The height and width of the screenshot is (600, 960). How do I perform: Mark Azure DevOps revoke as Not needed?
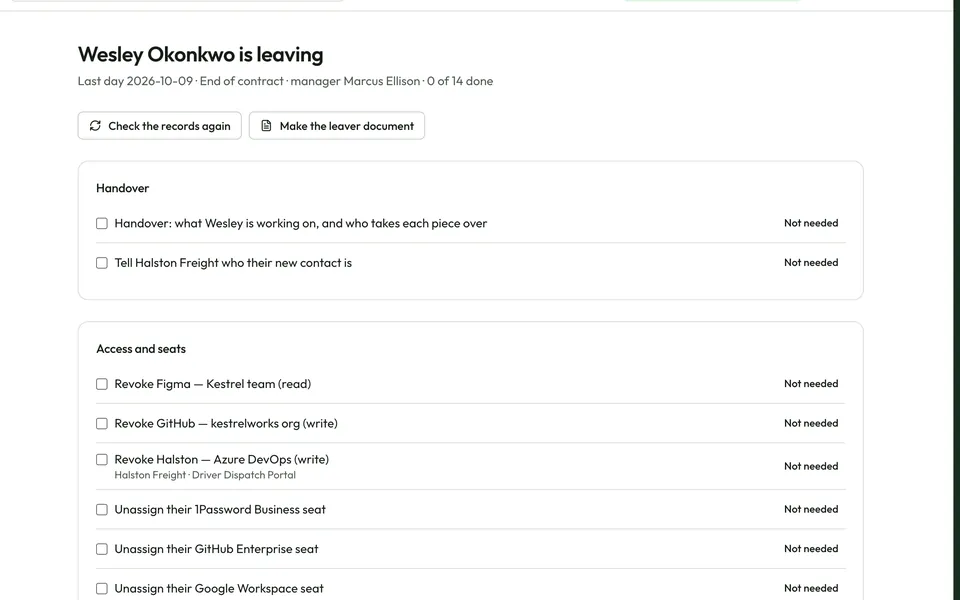point(811,466)
